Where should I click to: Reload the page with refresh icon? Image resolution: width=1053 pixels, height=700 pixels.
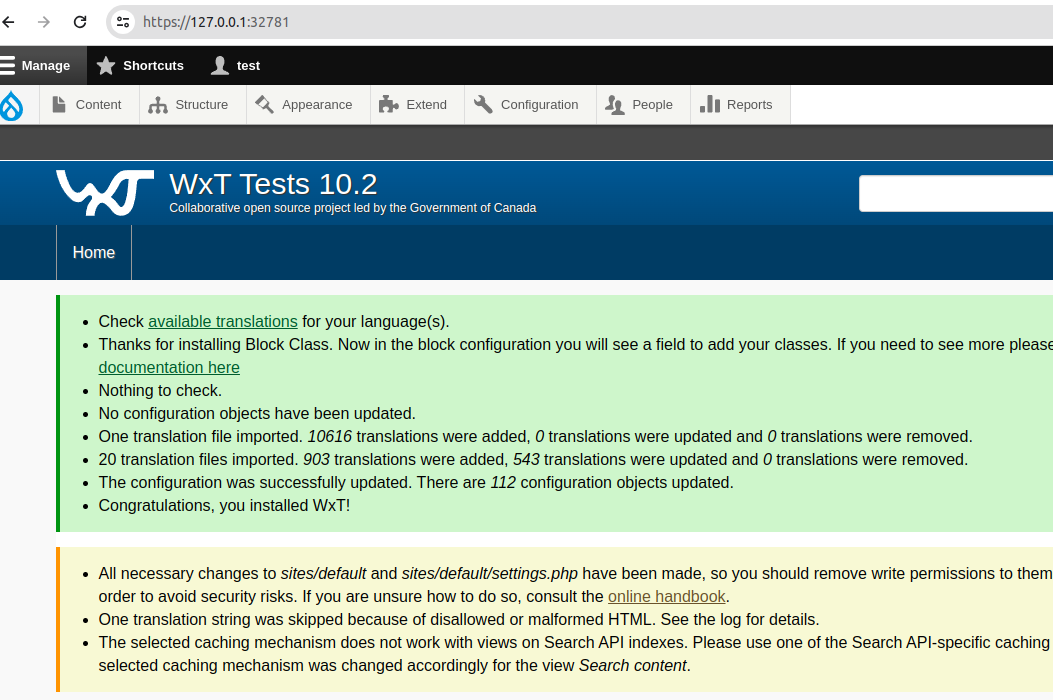80,22
